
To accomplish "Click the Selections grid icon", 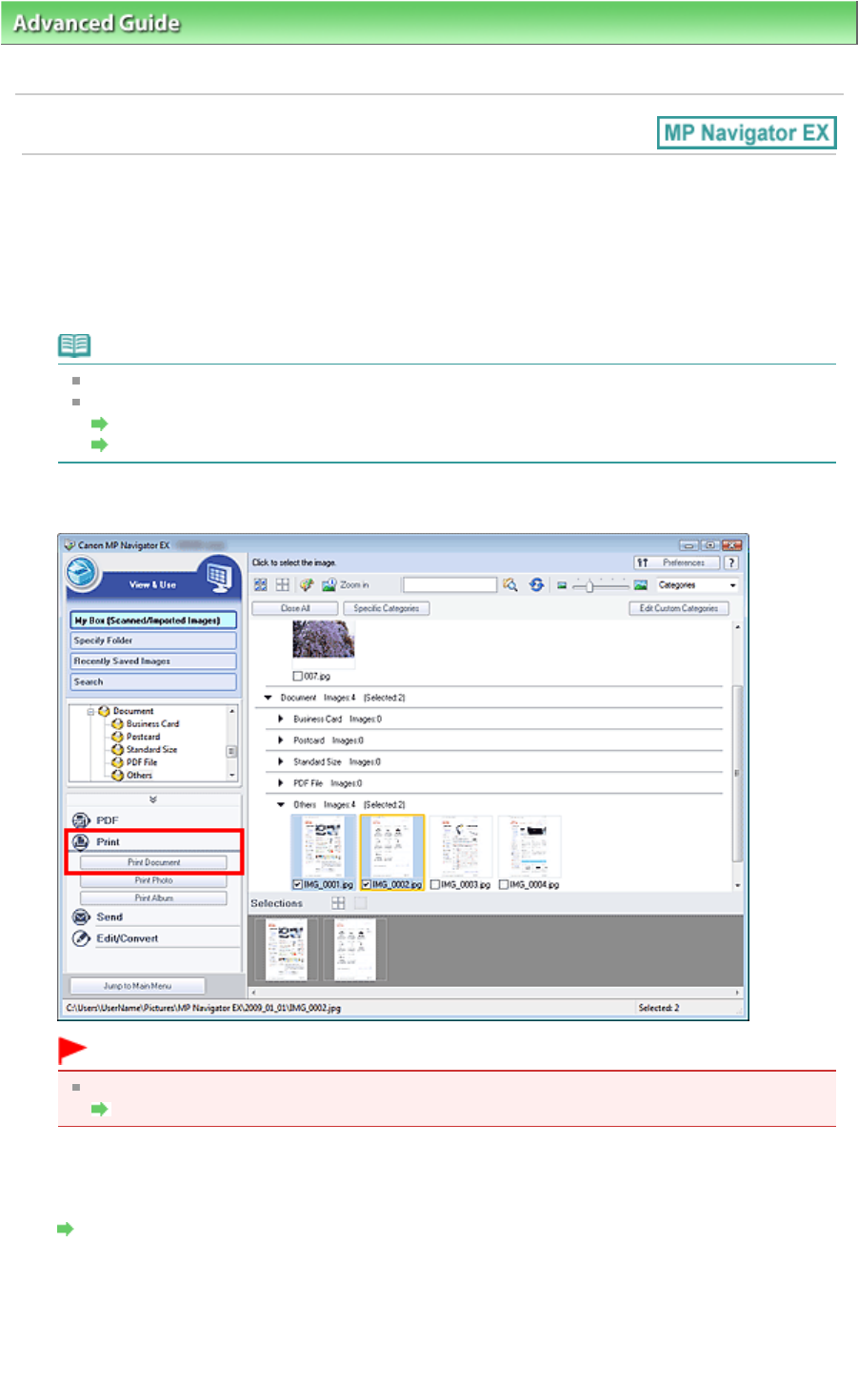I will coord(338,903).
